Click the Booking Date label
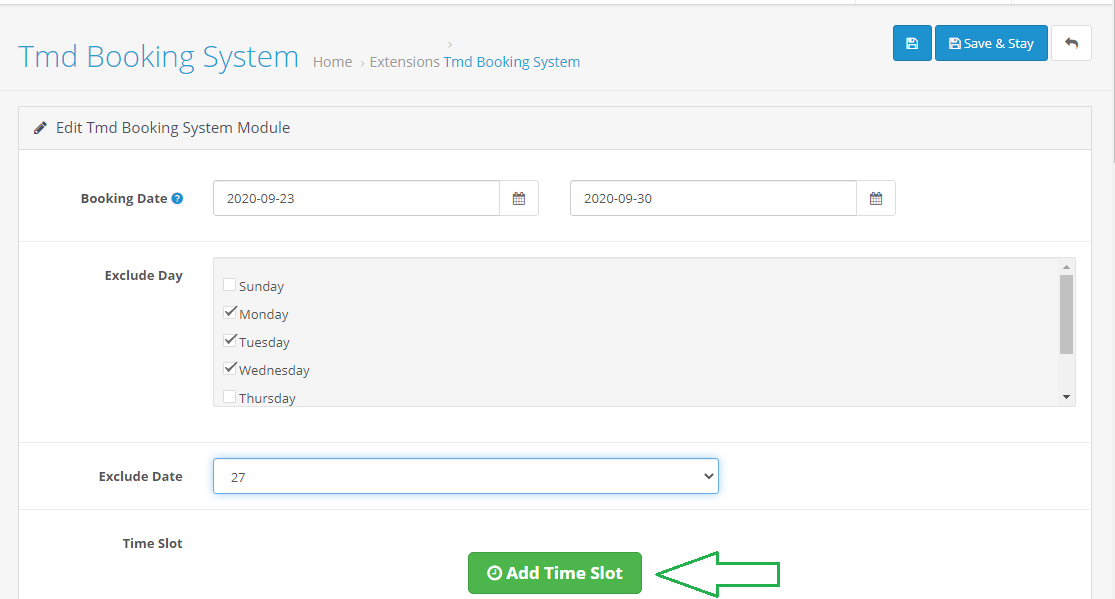Viewport: 1115px width, 599px height. coord(124,198)
